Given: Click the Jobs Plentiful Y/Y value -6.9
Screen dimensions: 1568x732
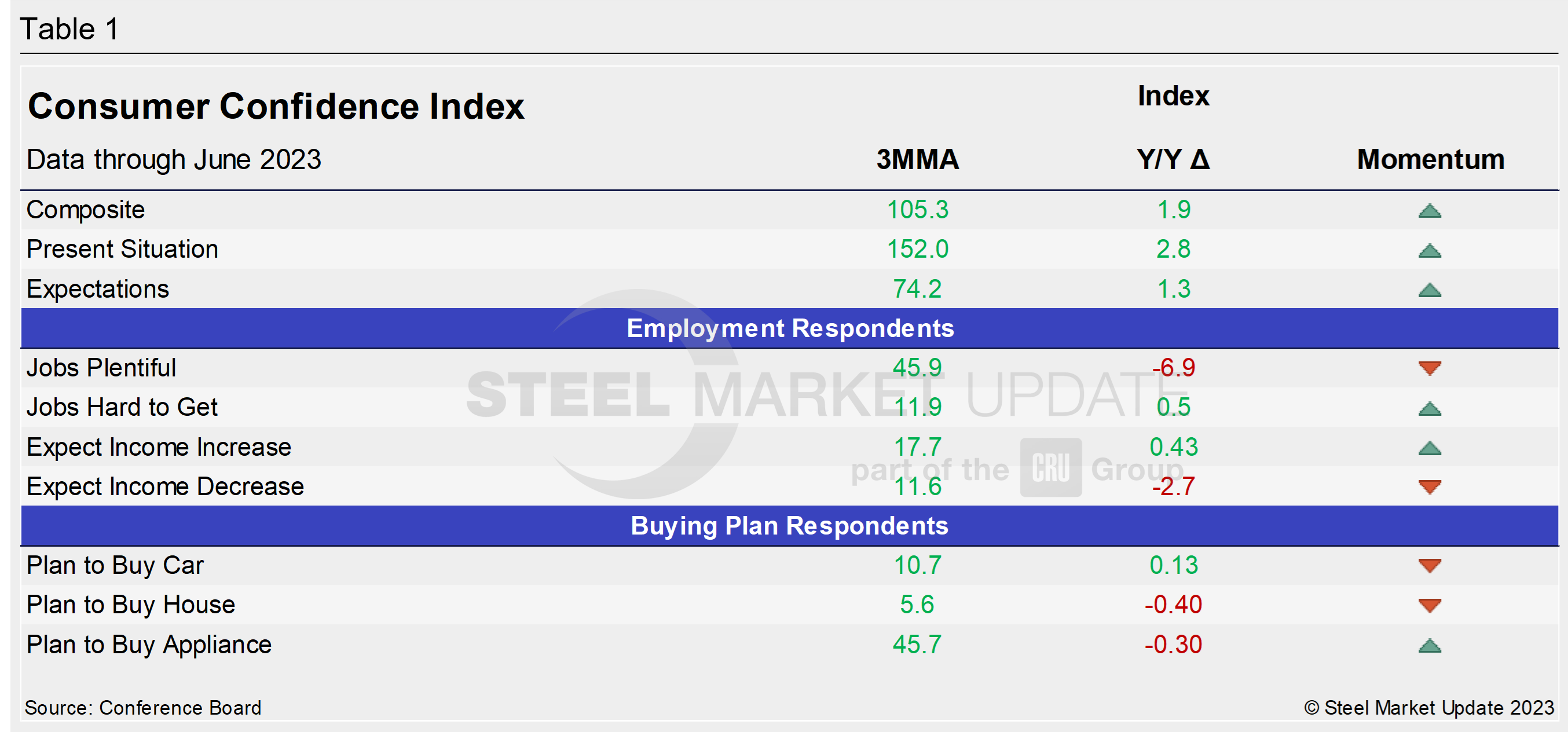Looking at the screenshot, I should (1173, 367).
